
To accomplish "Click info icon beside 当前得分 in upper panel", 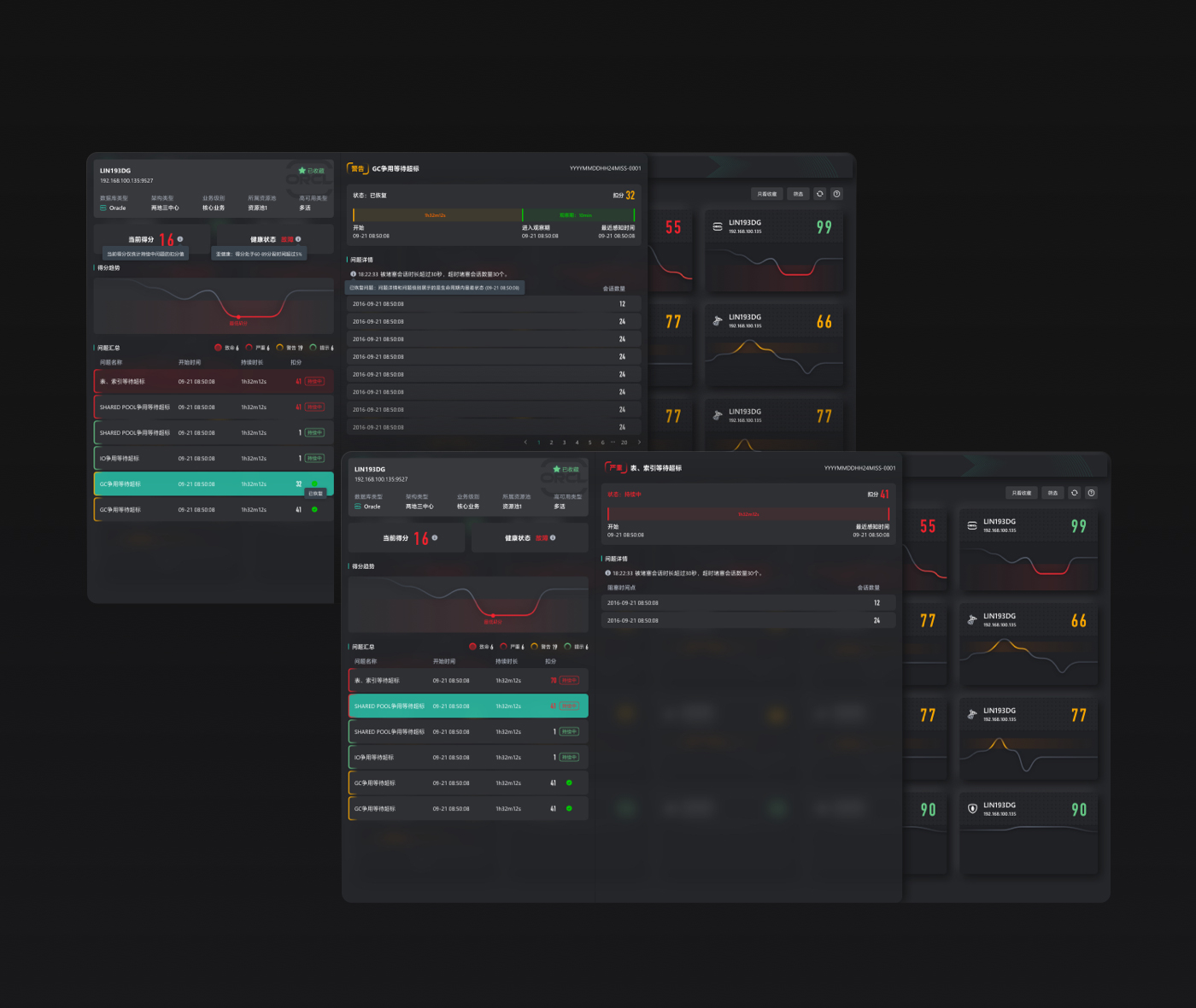I will [x=180, y=239].
